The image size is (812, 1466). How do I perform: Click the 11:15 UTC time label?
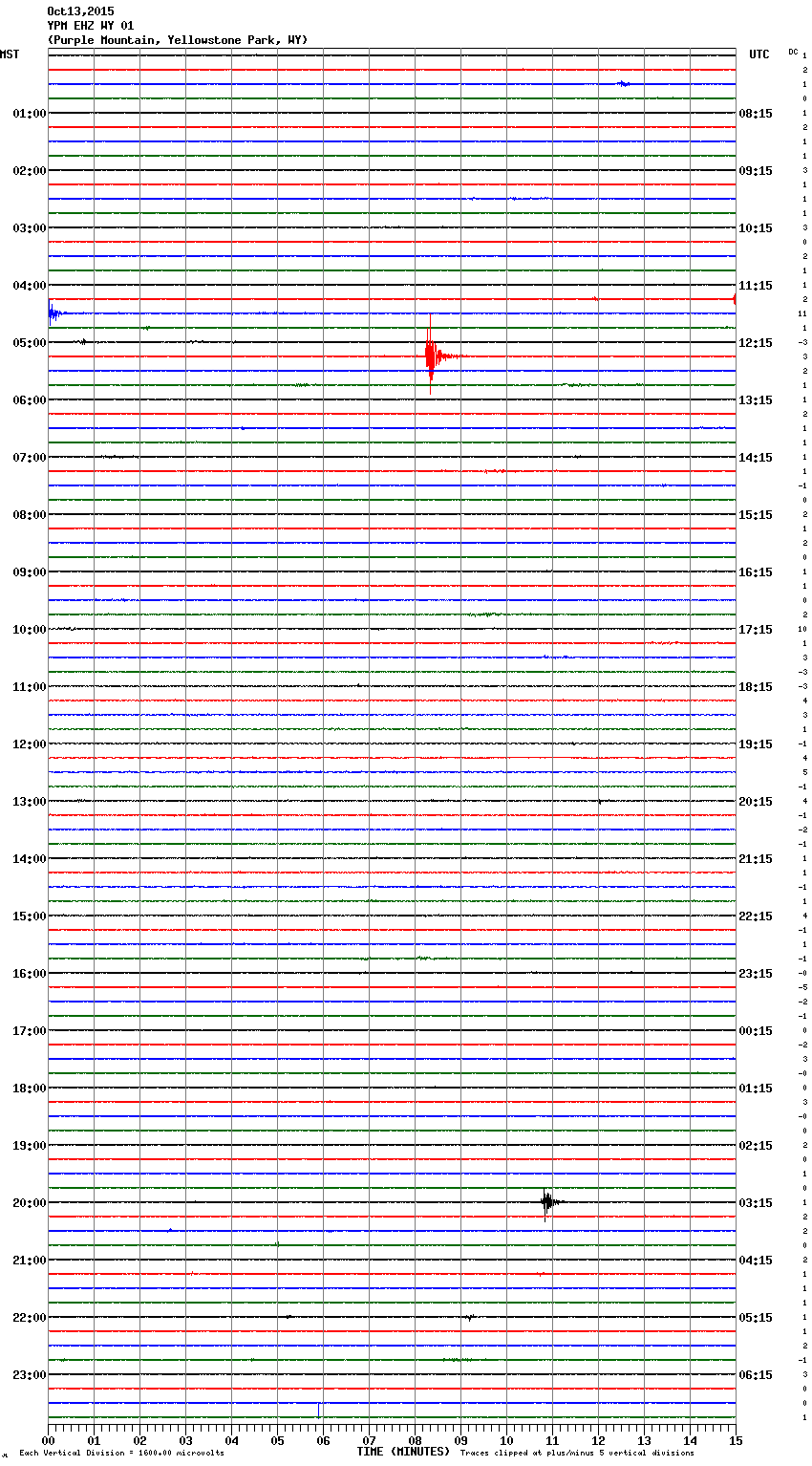coord(756,286)
